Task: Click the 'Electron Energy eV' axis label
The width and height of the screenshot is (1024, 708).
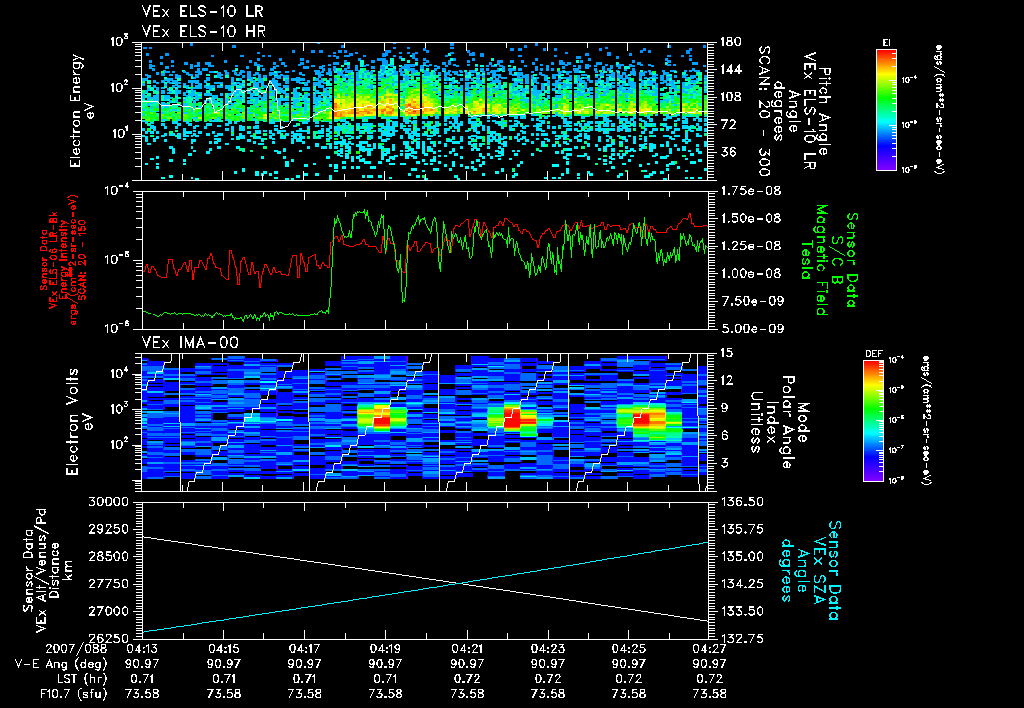Action: (x=82, y=110)
